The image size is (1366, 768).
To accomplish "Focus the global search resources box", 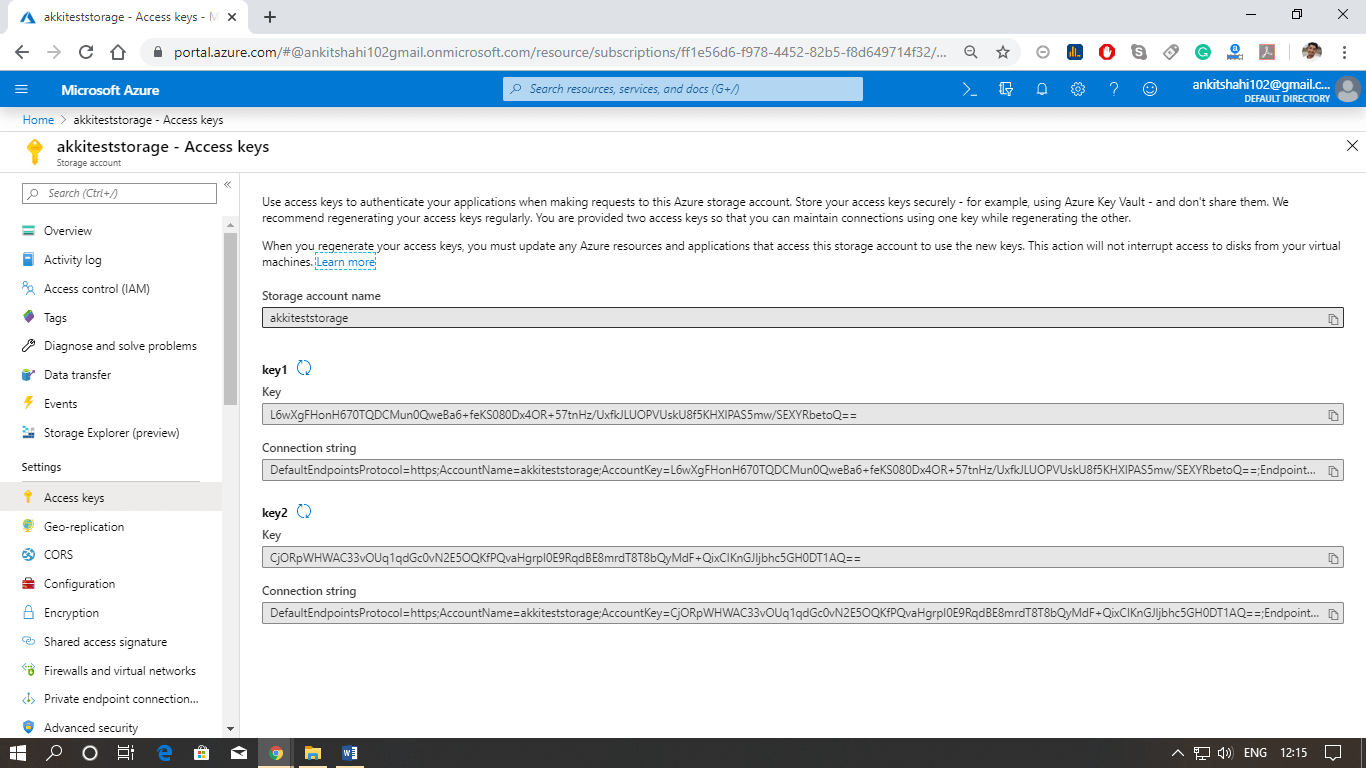I will (683, 89).
